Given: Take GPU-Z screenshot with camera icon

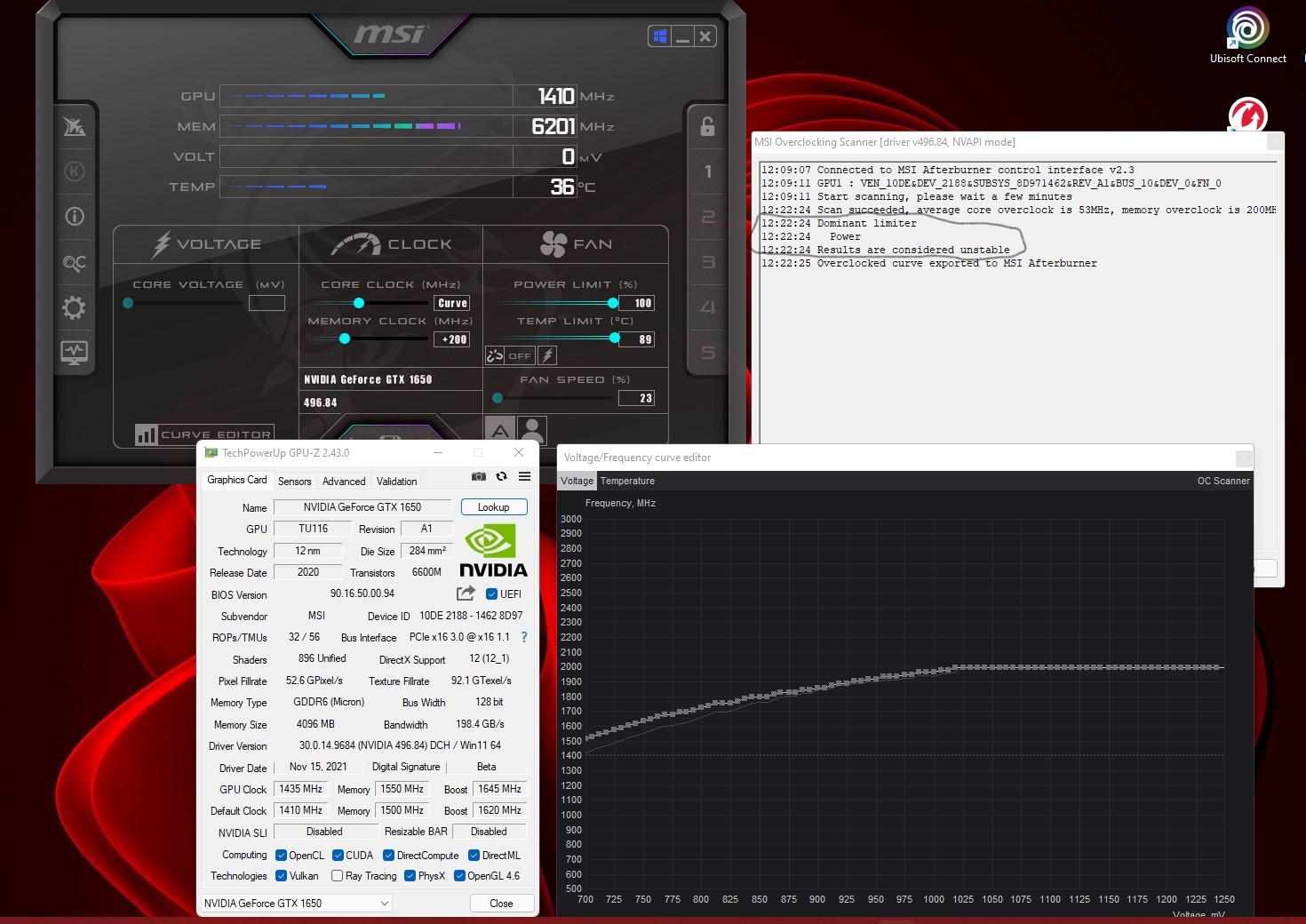Looking at the screenshot, I should click(479, 476).
